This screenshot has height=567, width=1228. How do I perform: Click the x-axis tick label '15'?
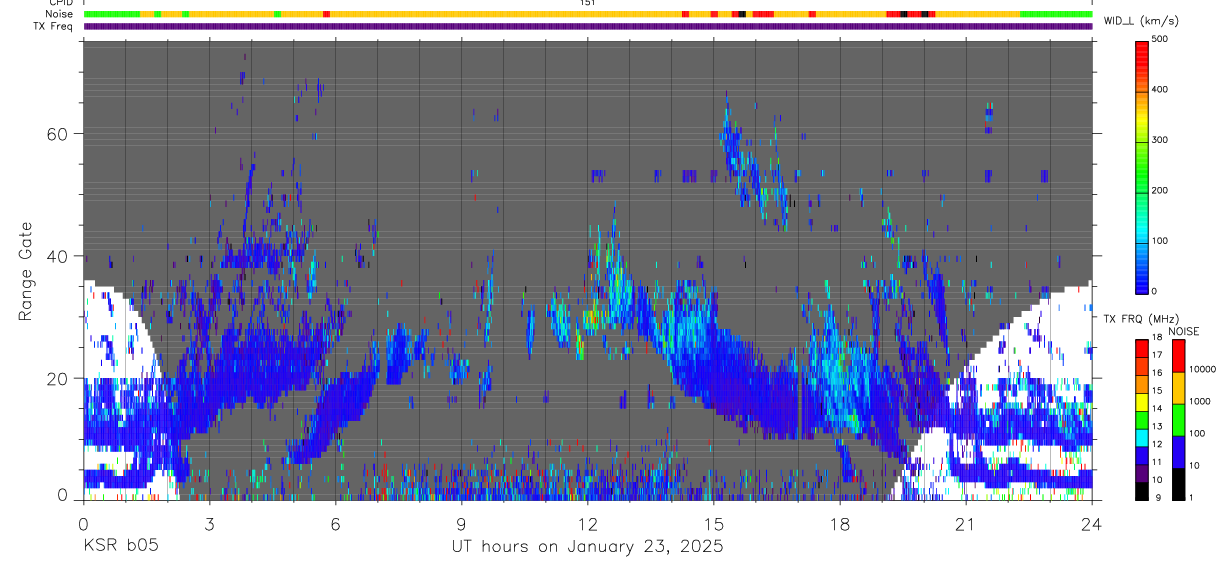click(x=713, y=523)
